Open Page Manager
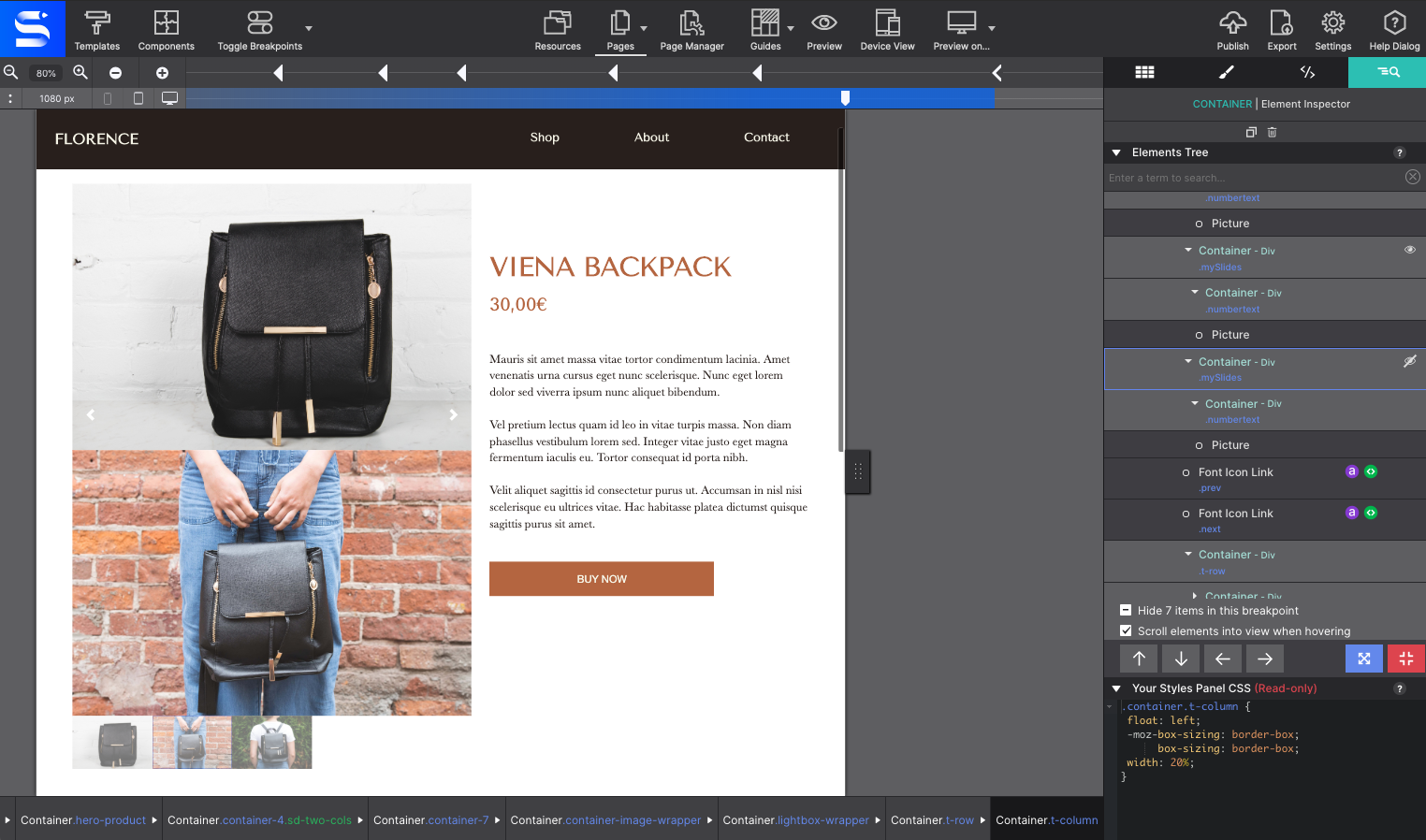 [x=691, y=30]
